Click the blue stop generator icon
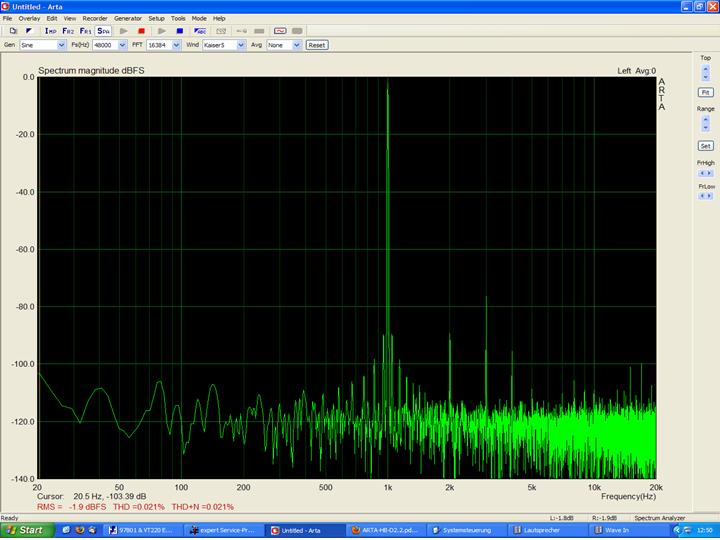The width and height of the screenshot is (720, 540). [179, 31]
